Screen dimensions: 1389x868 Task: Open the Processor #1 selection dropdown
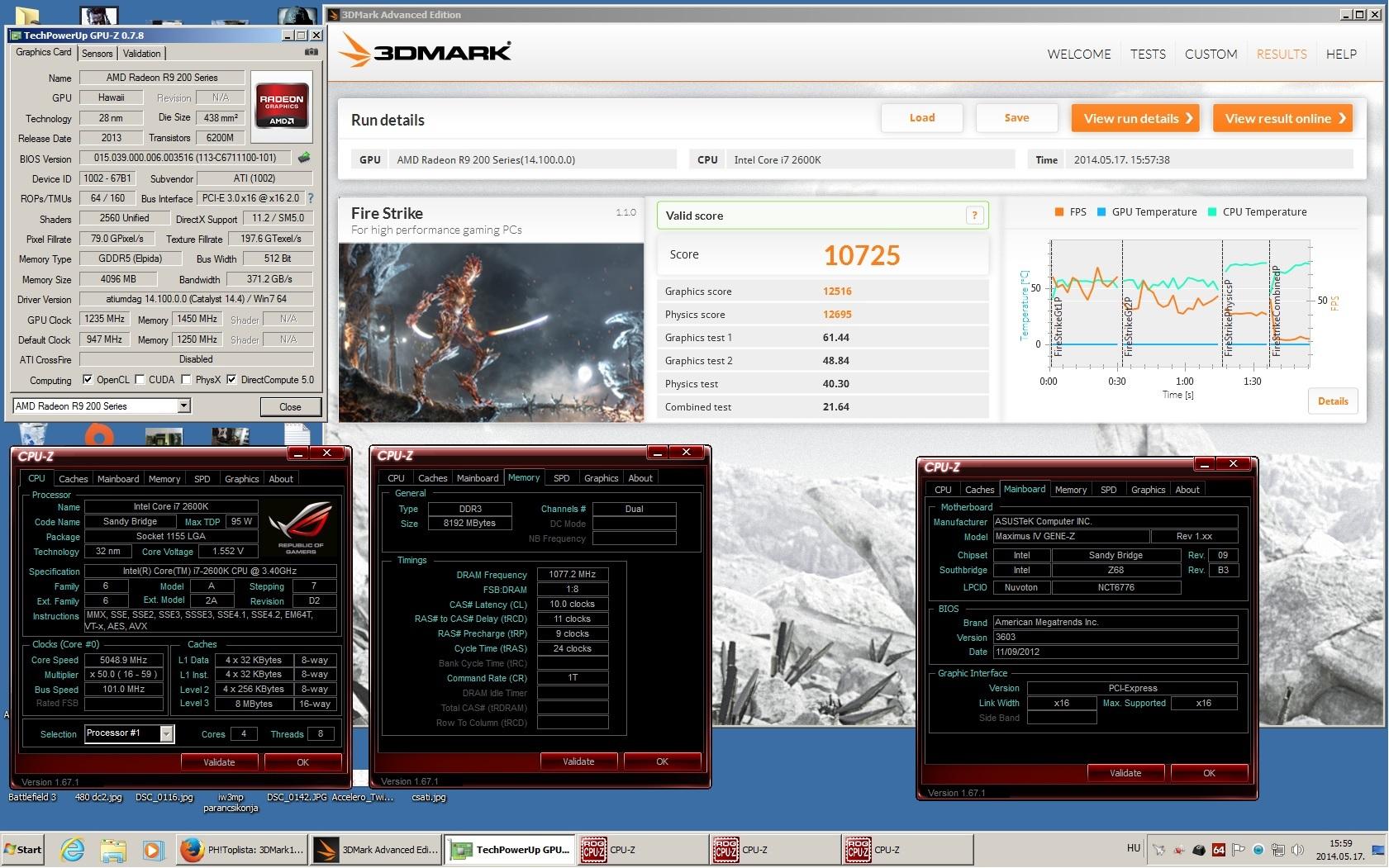[166, 733]
